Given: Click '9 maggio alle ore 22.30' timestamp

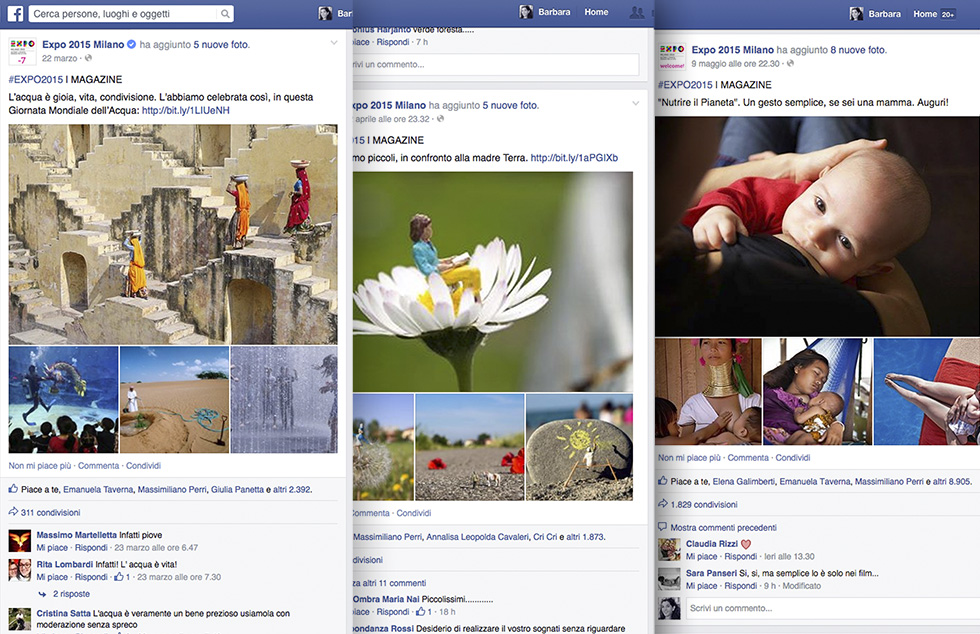Looking at the screenshot, I should [x=736, y=64].
